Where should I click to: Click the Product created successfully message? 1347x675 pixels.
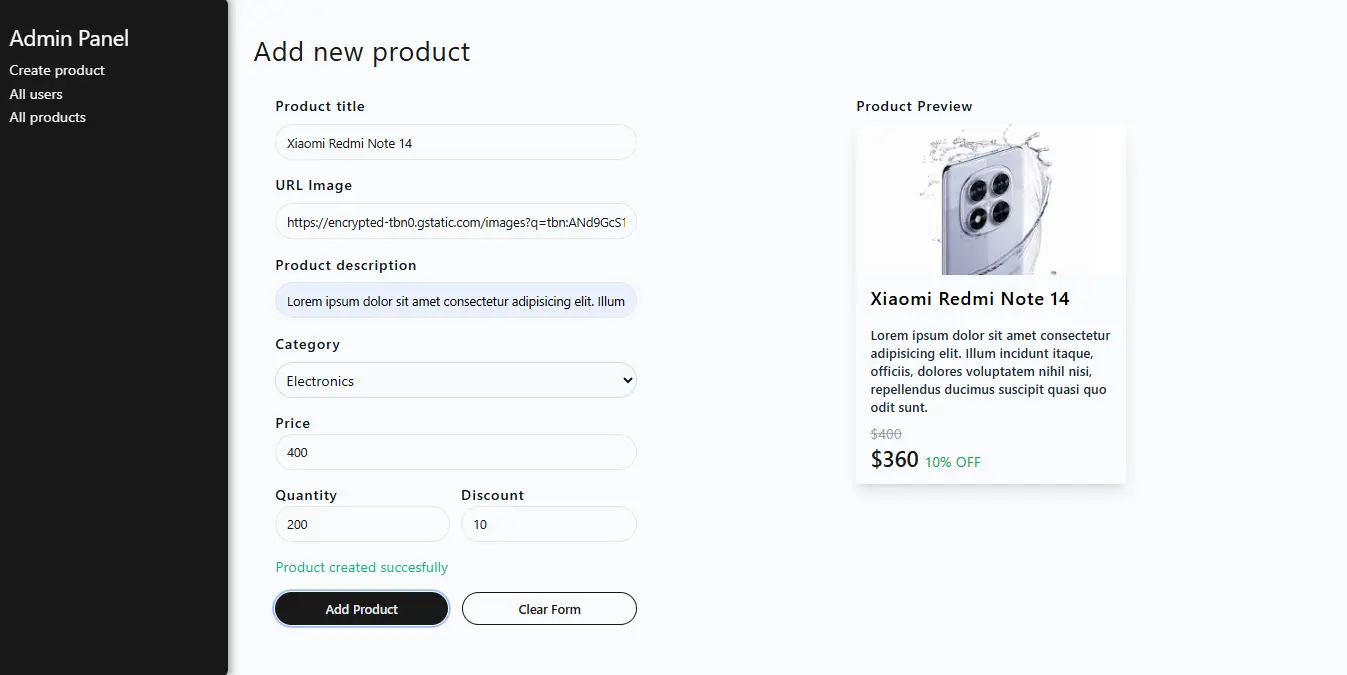361,567
